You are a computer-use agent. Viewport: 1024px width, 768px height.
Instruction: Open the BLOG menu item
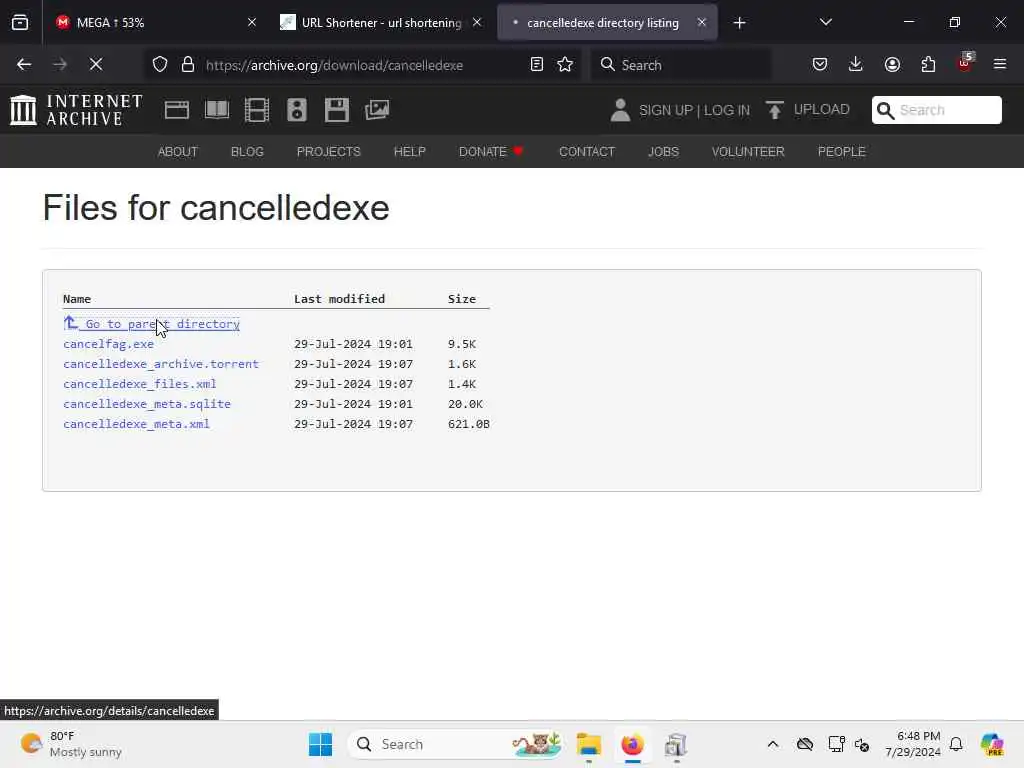click(247, 152)
